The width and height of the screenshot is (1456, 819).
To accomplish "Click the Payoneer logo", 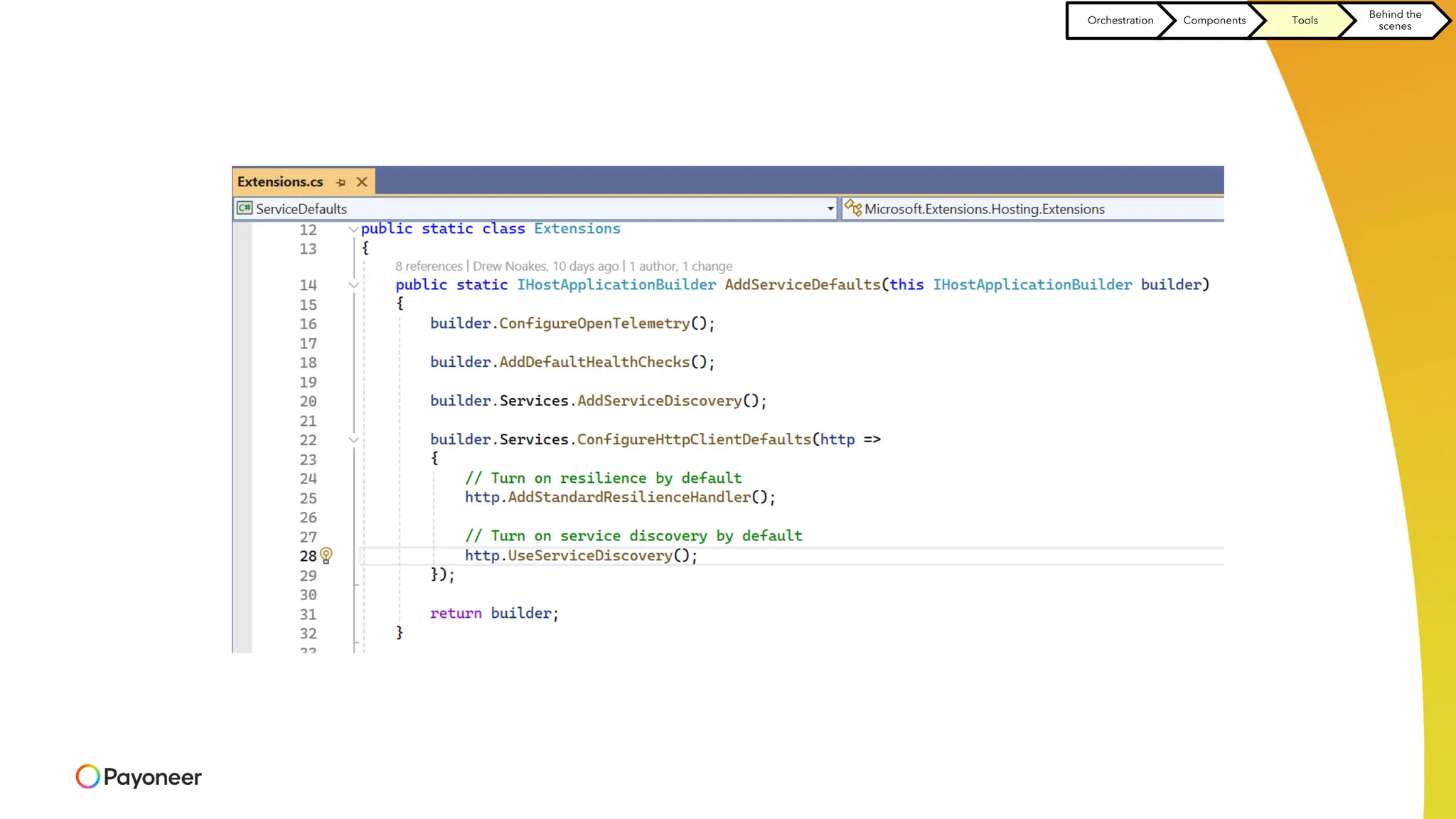I will (139, 776).
